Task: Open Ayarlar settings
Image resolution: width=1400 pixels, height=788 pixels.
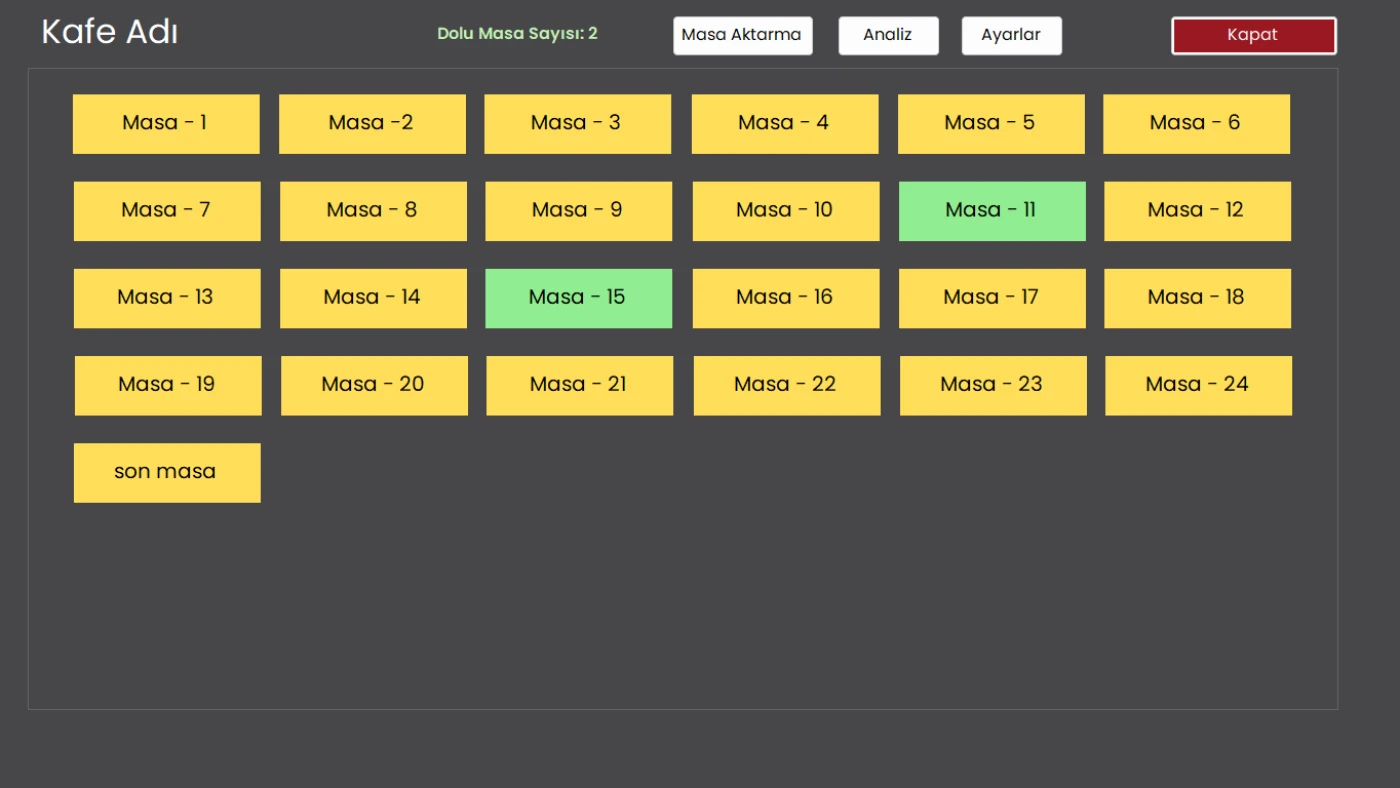Action: click(x=1011, y=35)
